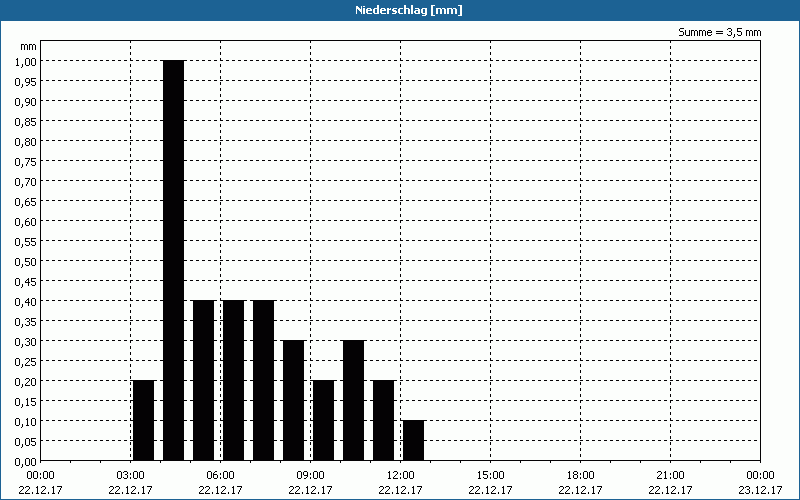
Task: Select the 0,10 mm bar after 12:00
Action: coord(413,440)
